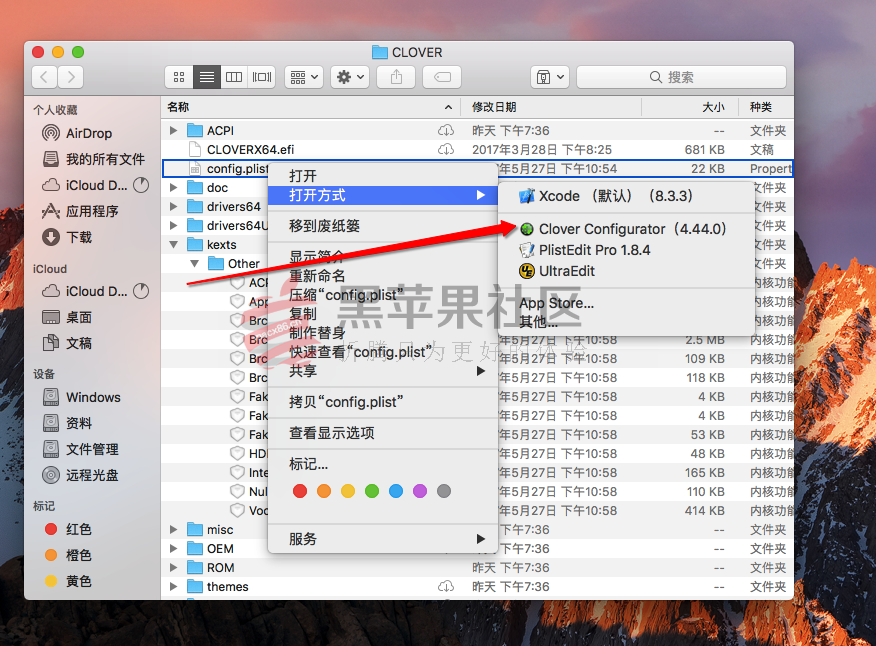The image size is (876, 646).
Task: Apply the red tag color dot
Action: 300,491
